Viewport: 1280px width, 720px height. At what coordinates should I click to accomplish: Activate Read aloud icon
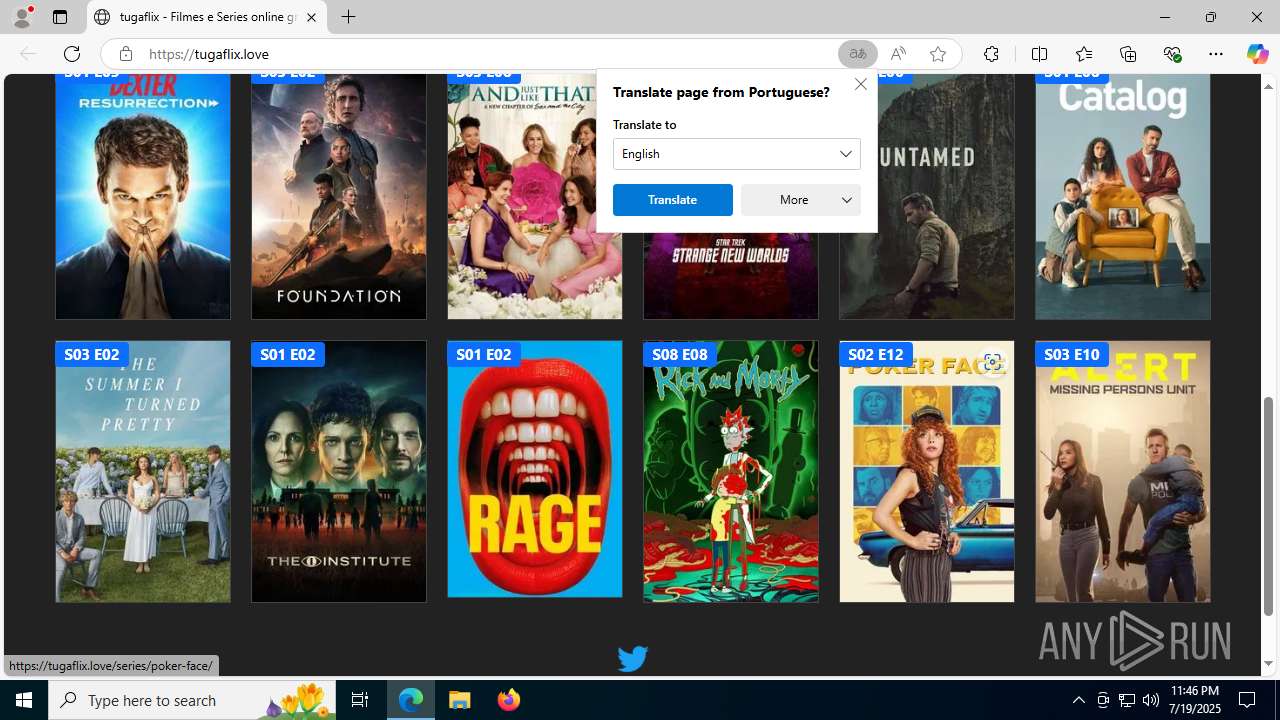898,54
